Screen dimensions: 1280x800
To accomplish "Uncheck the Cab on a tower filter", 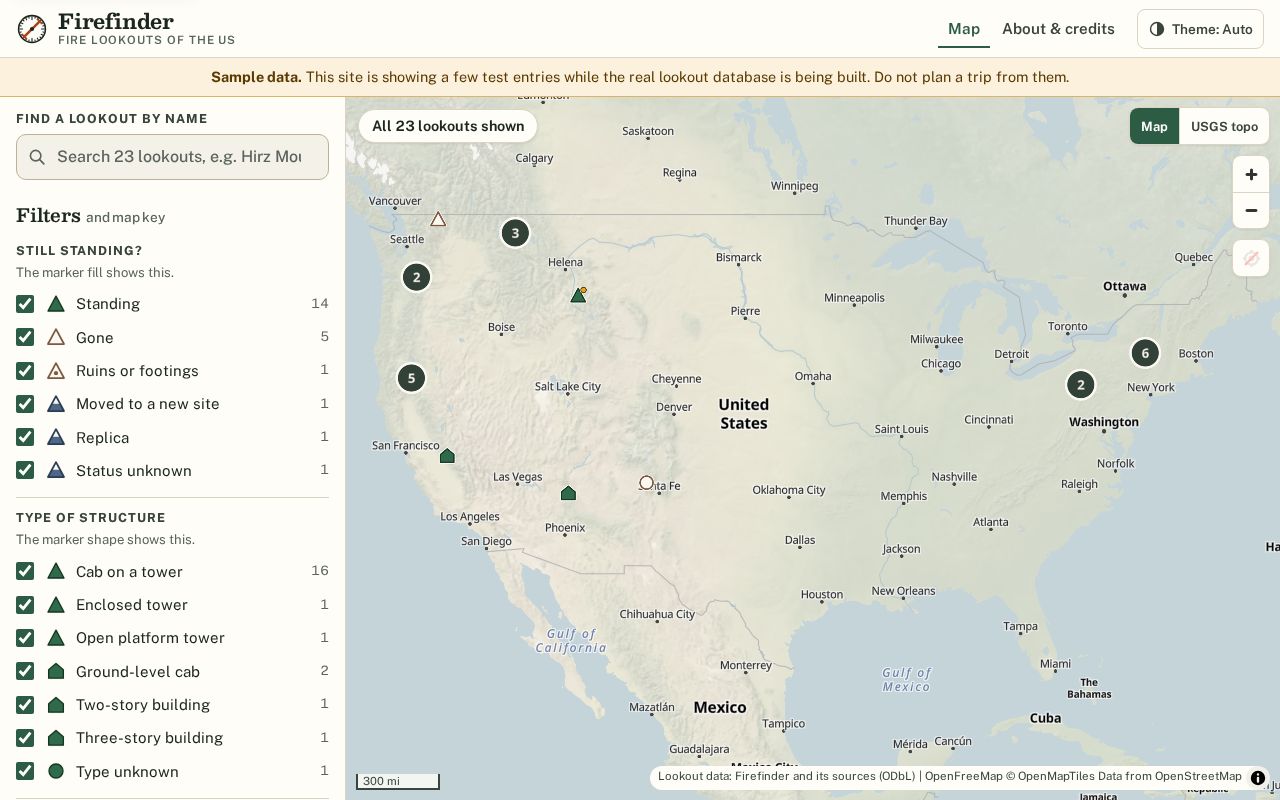I will 25,571.
